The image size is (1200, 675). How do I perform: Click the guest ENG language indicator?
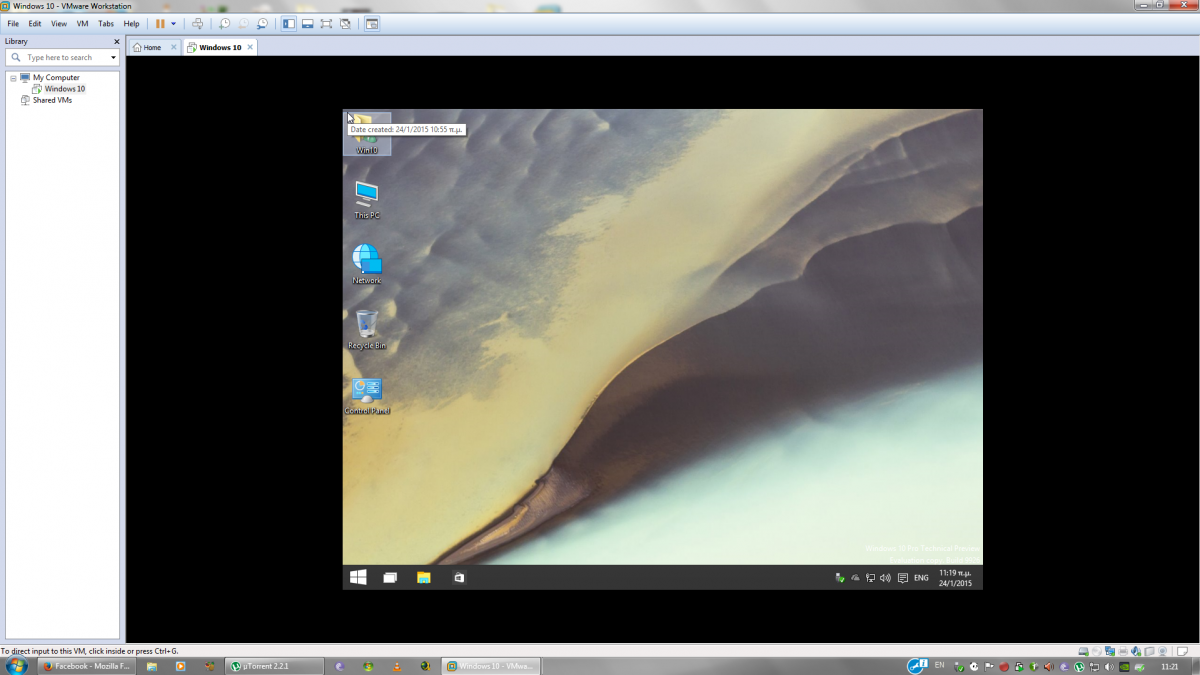921,578
